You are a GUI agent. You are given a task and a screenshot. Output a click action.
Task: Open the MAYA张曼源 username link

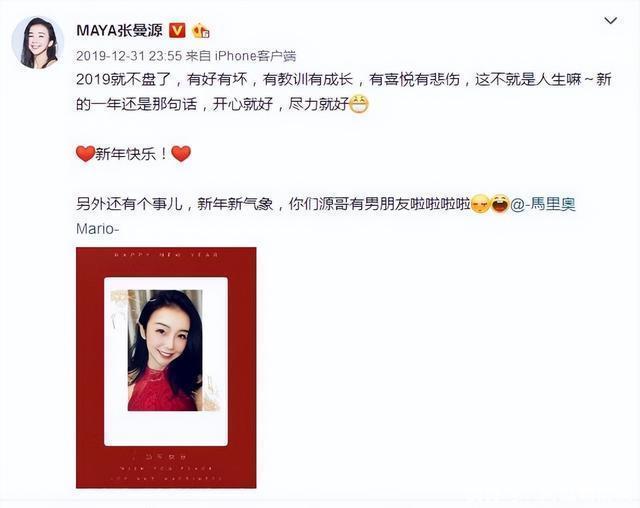pos(119,30)
